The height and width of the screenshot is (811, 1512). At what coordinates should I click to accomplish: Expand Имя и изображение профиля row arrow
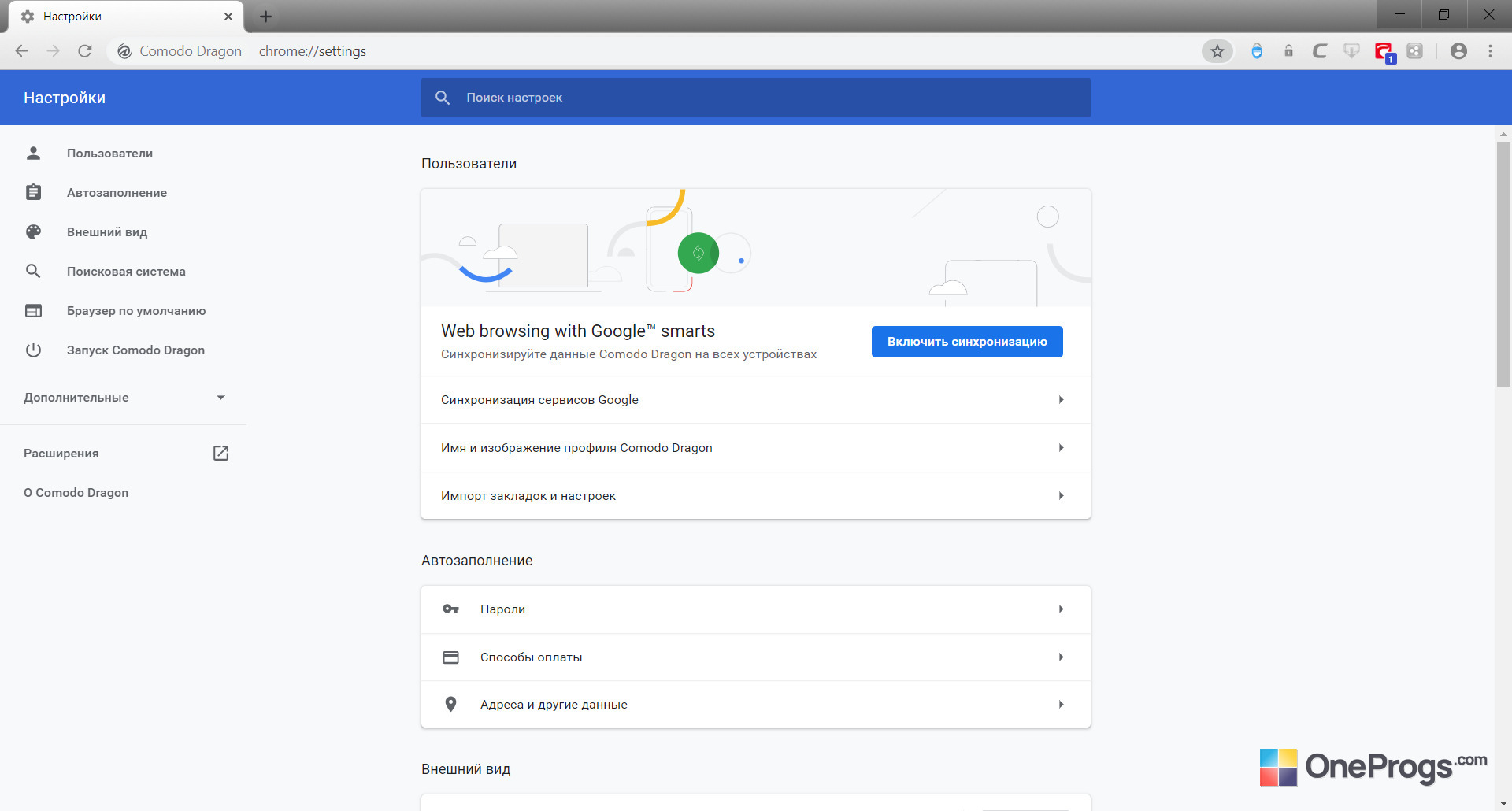1061,448
